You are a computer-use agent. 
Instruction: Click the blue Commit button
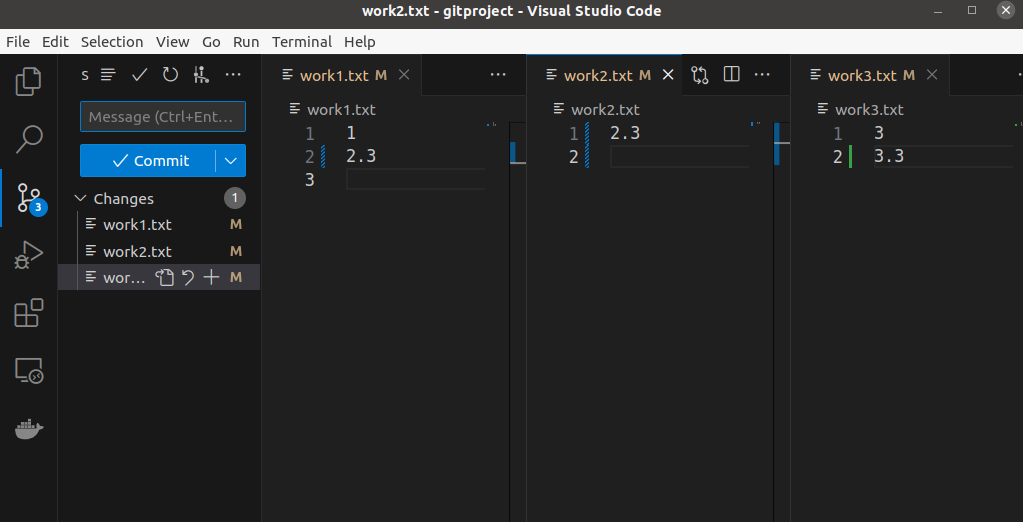(147, 161)
